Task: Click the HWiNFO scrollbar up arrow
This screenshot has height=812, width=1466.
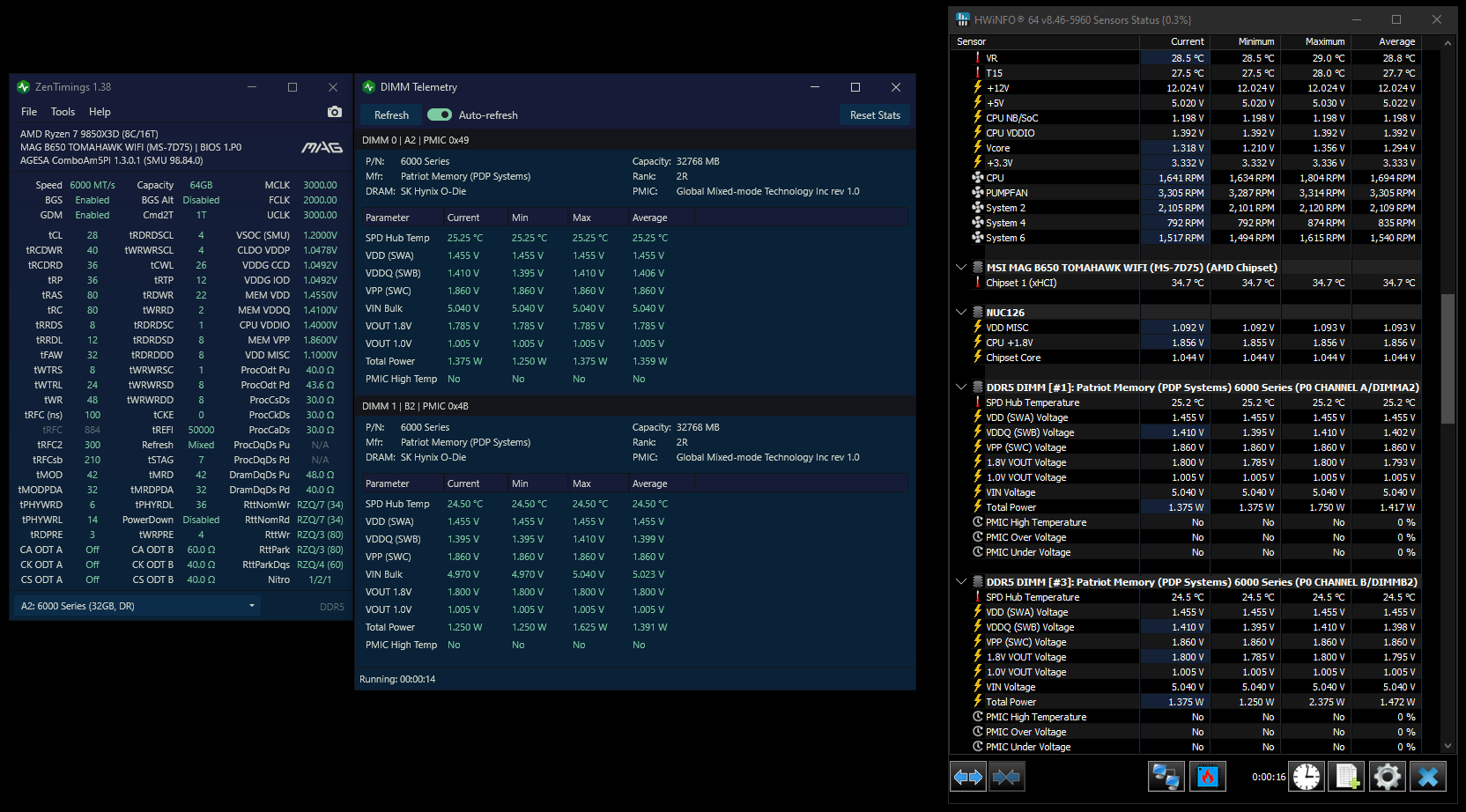Action: [x=1447, y=42]
